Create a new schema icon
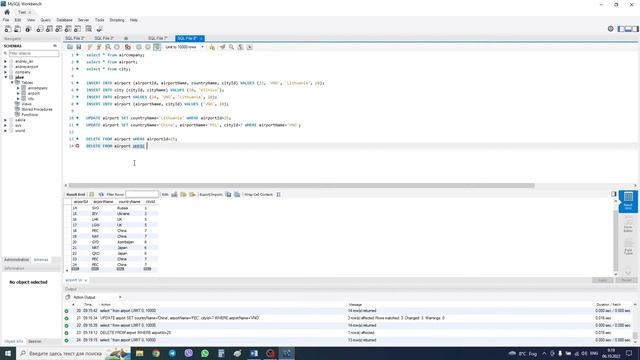Screen dimensions: 640x360 point(40,29)
